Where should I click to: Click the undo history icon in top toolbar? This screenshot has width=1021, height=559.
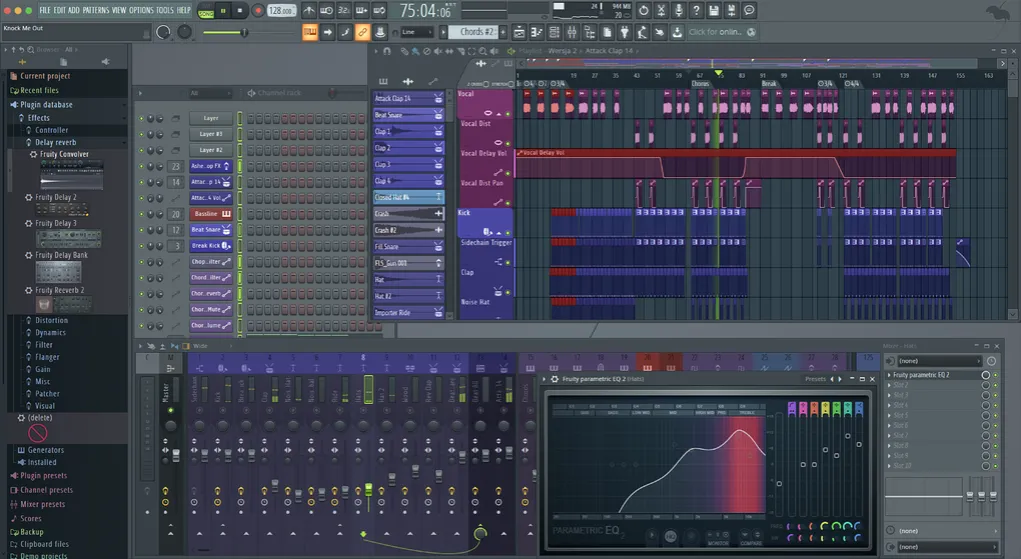(643, 11)
